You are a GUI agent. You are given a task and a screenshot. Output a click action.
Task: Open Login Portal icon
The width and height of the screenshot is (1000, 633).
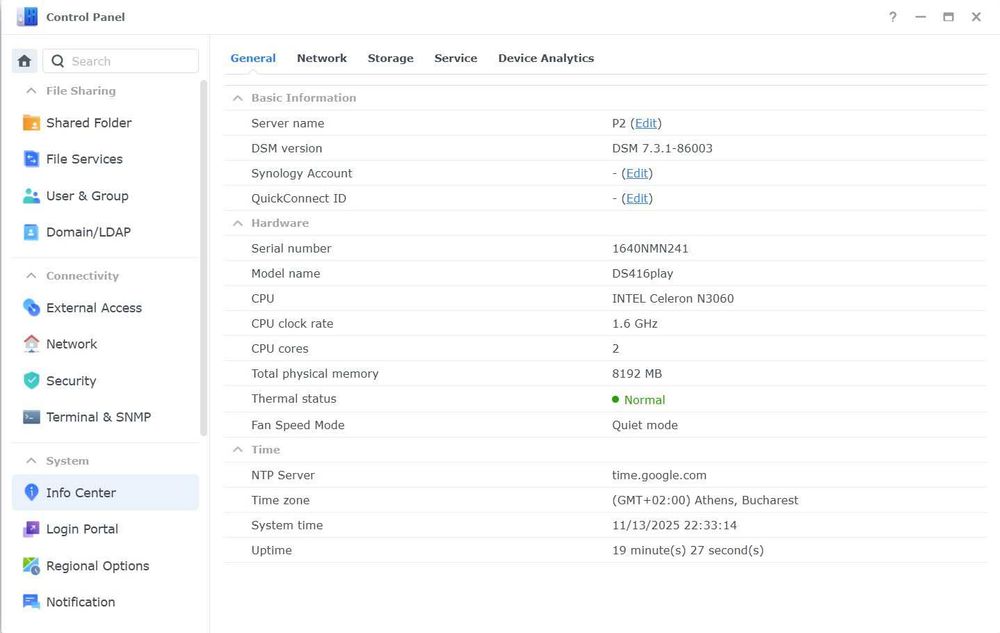coord(31,528)
